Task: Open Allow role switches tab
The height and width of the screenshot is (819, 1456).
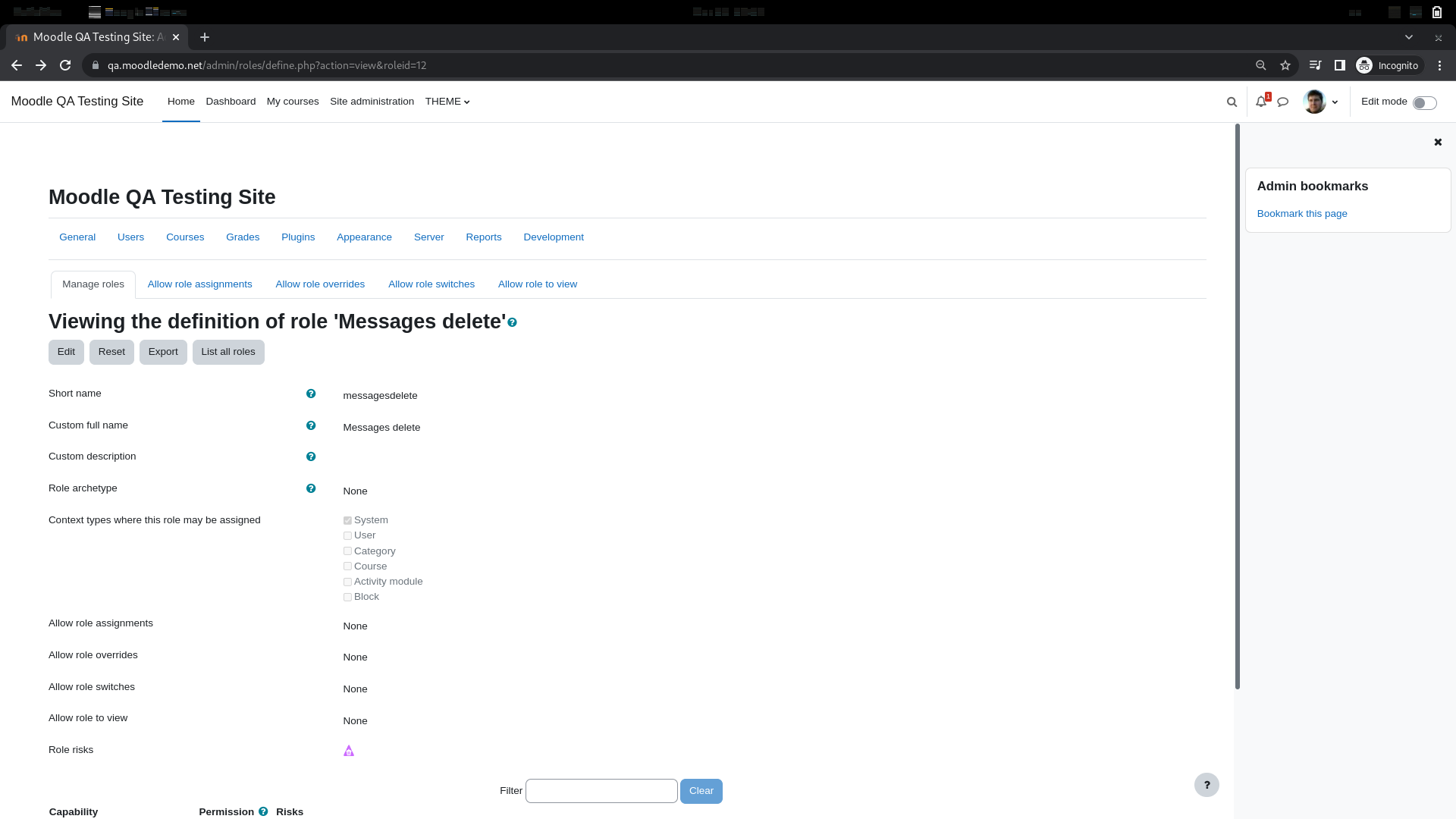Action: click(431, 284)
